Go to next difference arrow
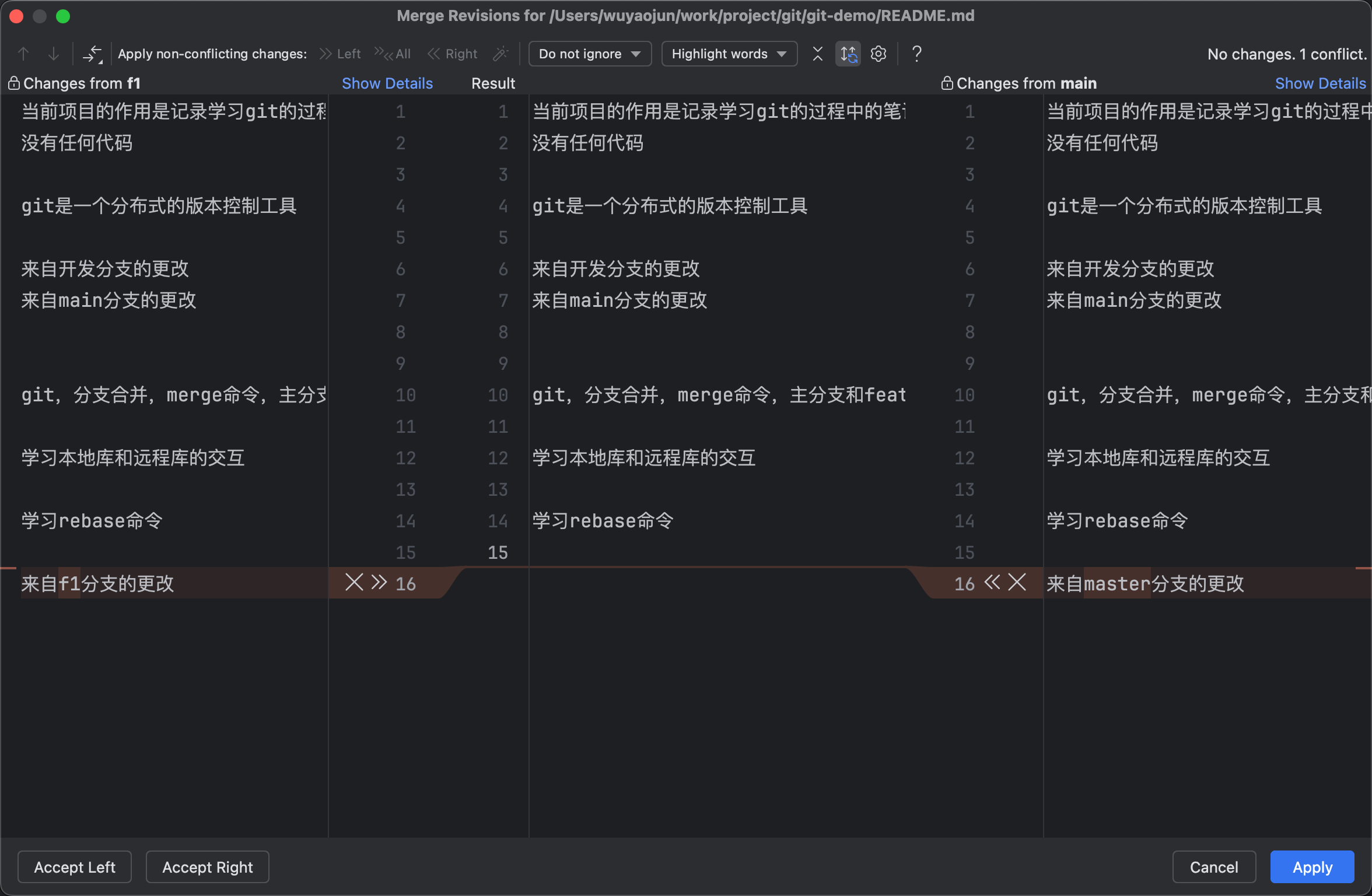1372x896 pixels. [x=54, y=54]
